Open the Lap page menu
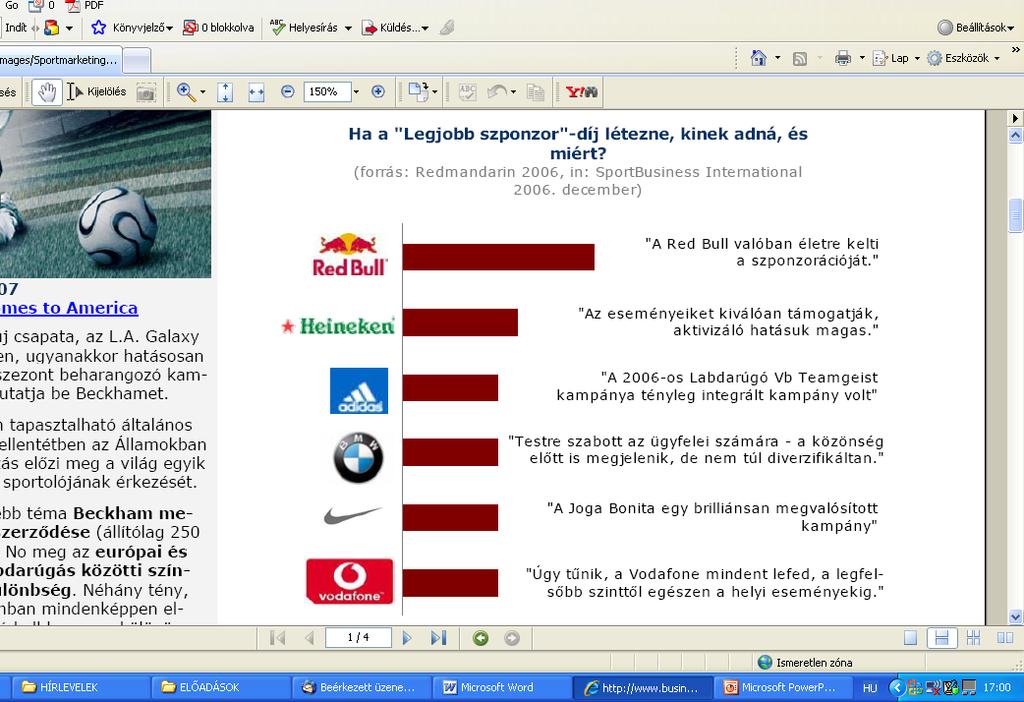The width and height of the screenshot is (1024, 702). pos(897,58)
